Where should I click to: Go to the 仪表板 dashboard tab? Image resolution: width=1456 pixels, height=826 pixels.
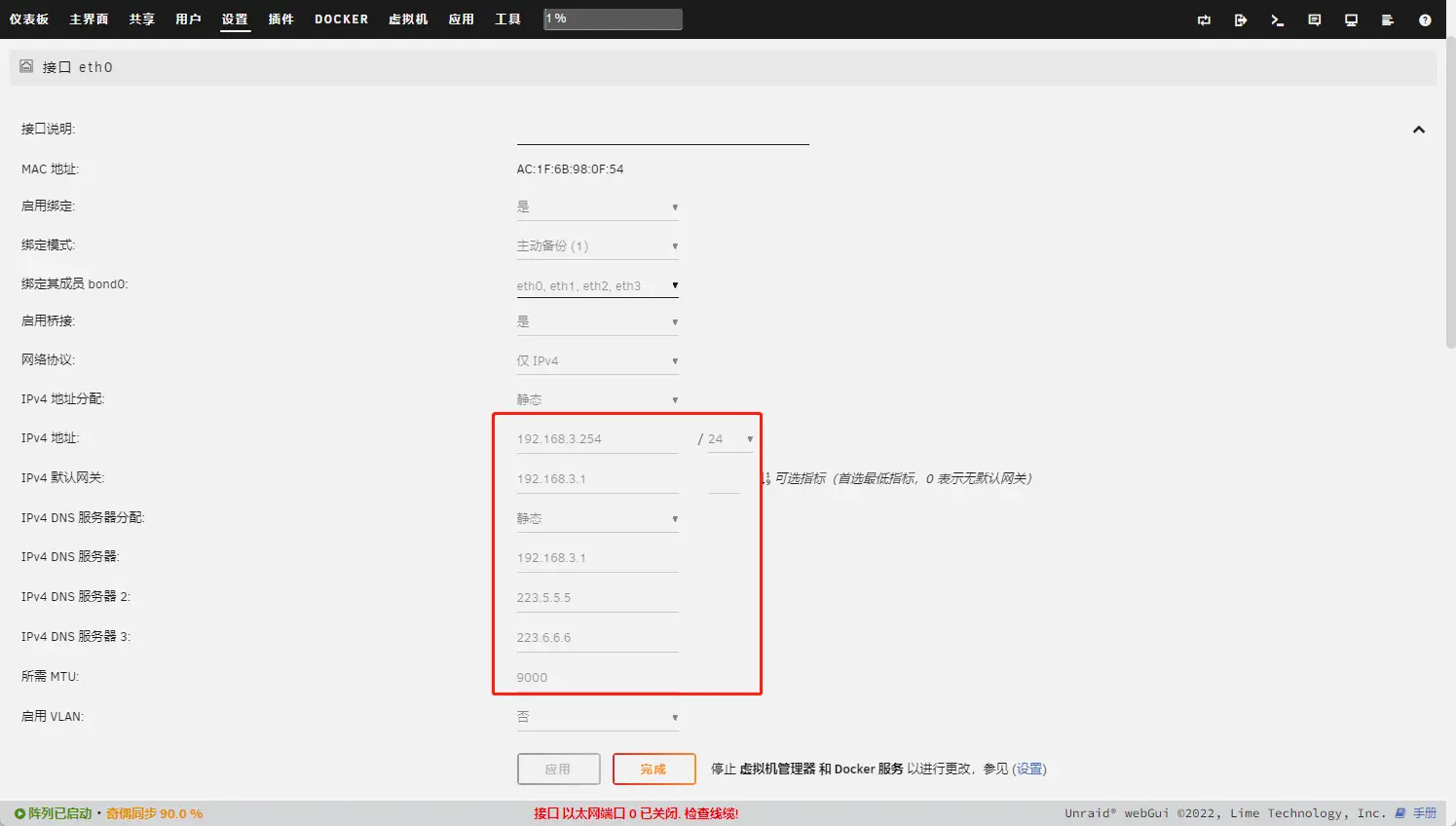click(29, 19)
